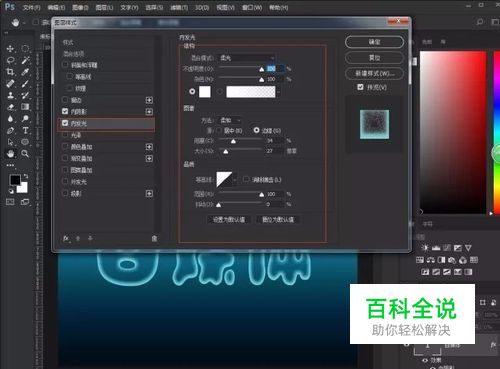
Task: Click the New Style (新建样式) button
Action: point(374,73)
